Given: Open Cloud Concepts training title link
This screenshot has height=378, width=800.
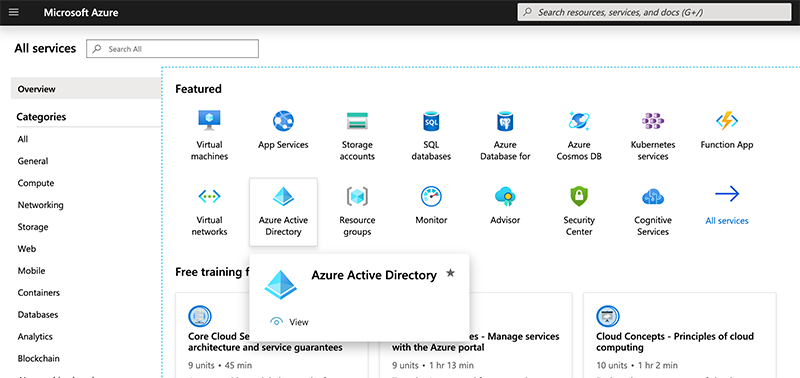Looking at the screenshot, I should click(674, 342).
